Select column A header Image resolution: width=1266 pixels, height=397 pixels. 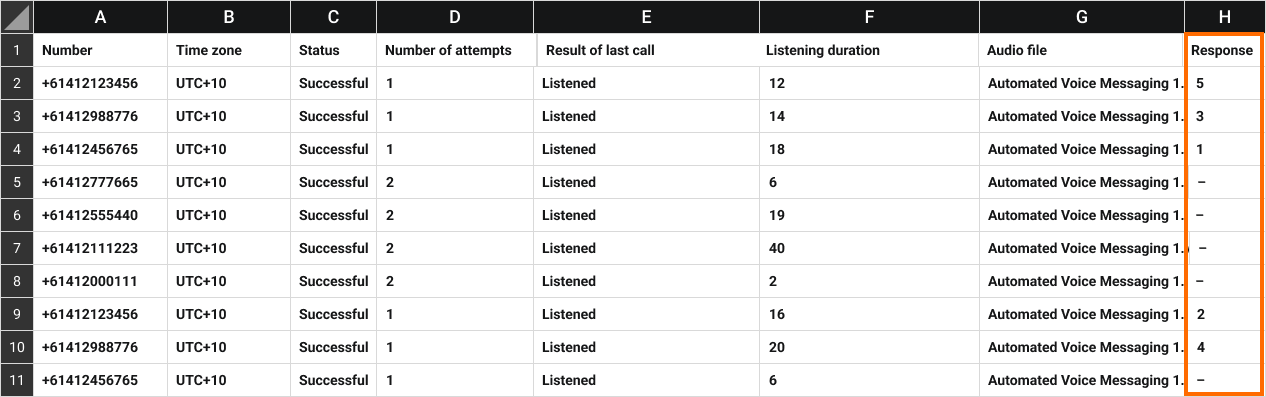coord(100,17)
